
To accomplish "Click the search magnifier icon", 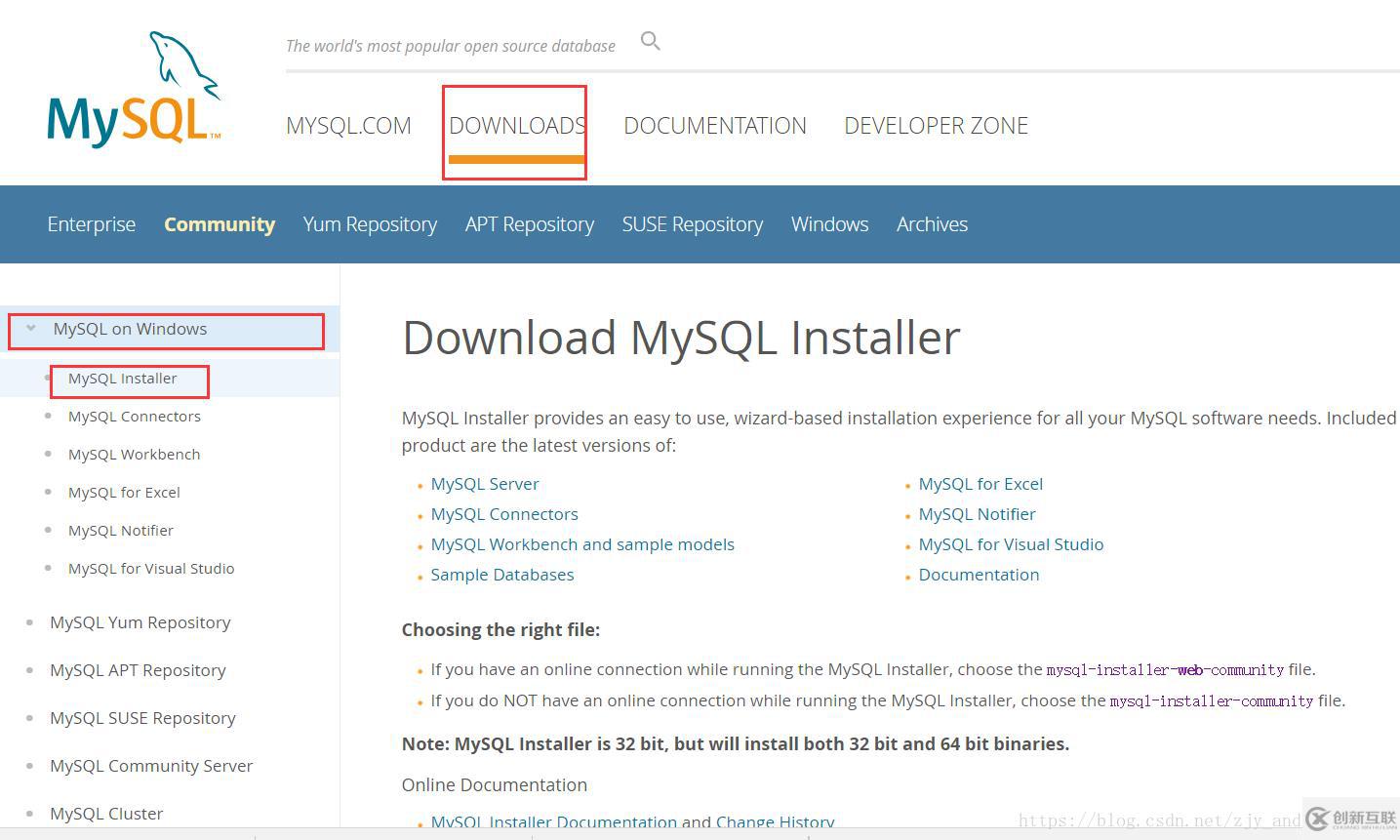I will [x=651, y=41].
